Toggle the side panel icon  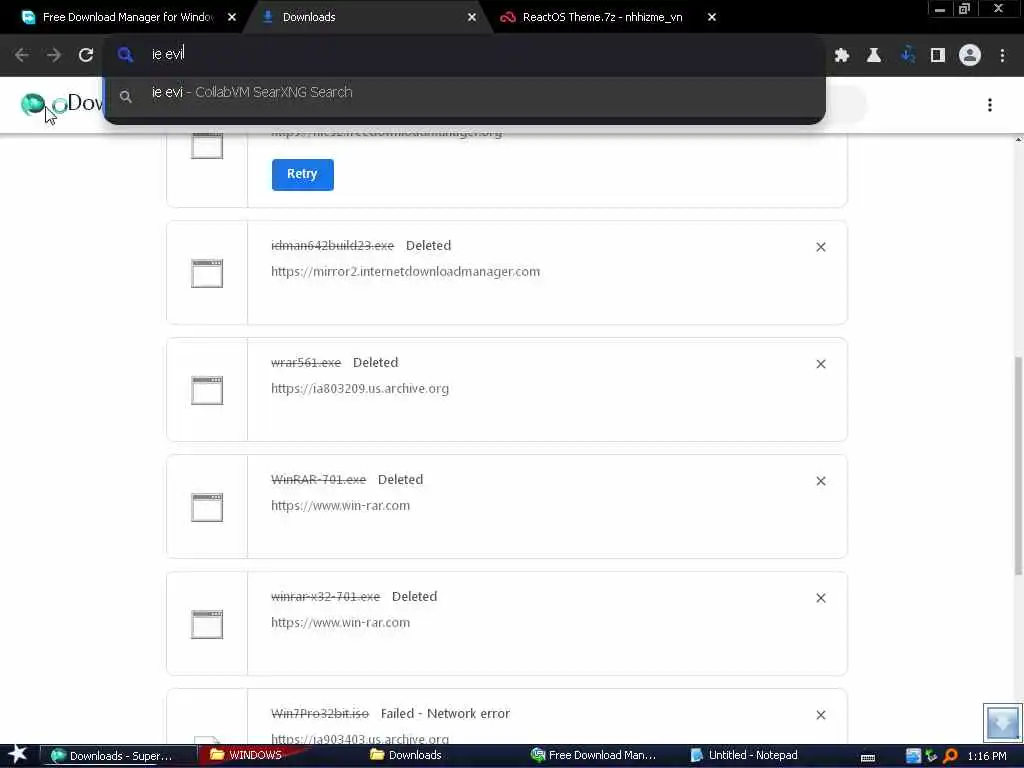coord(938,56)
